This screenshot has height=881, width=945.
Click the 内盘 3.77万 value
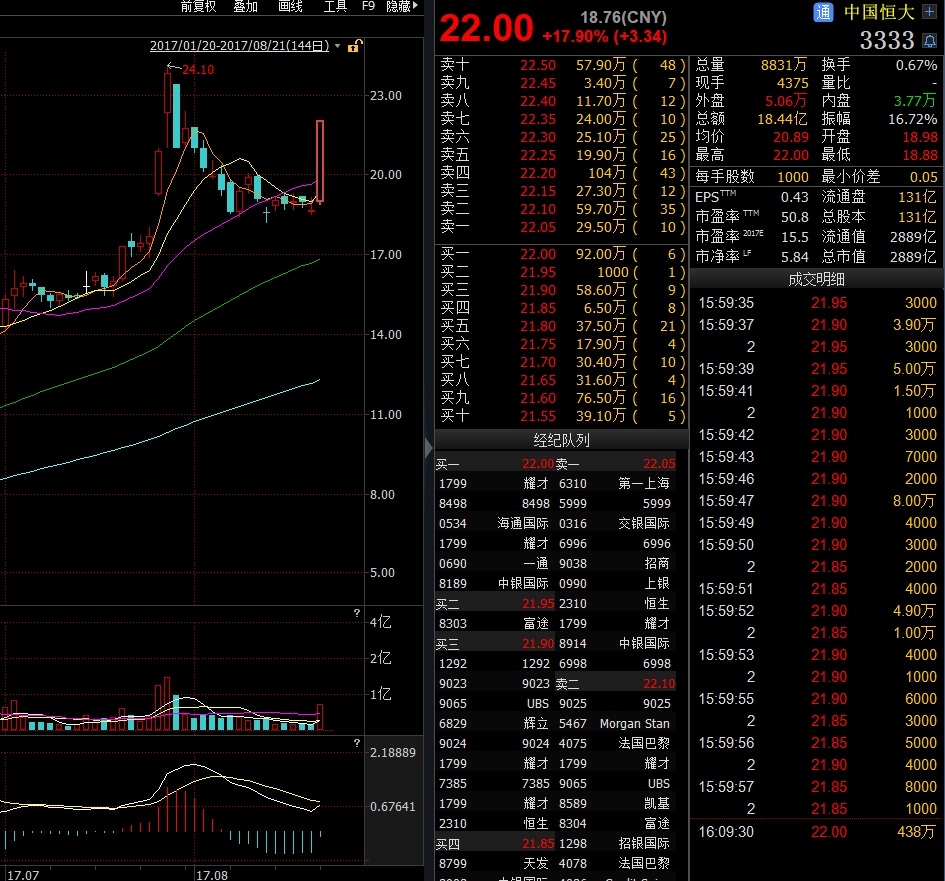[x=915, y=101]
